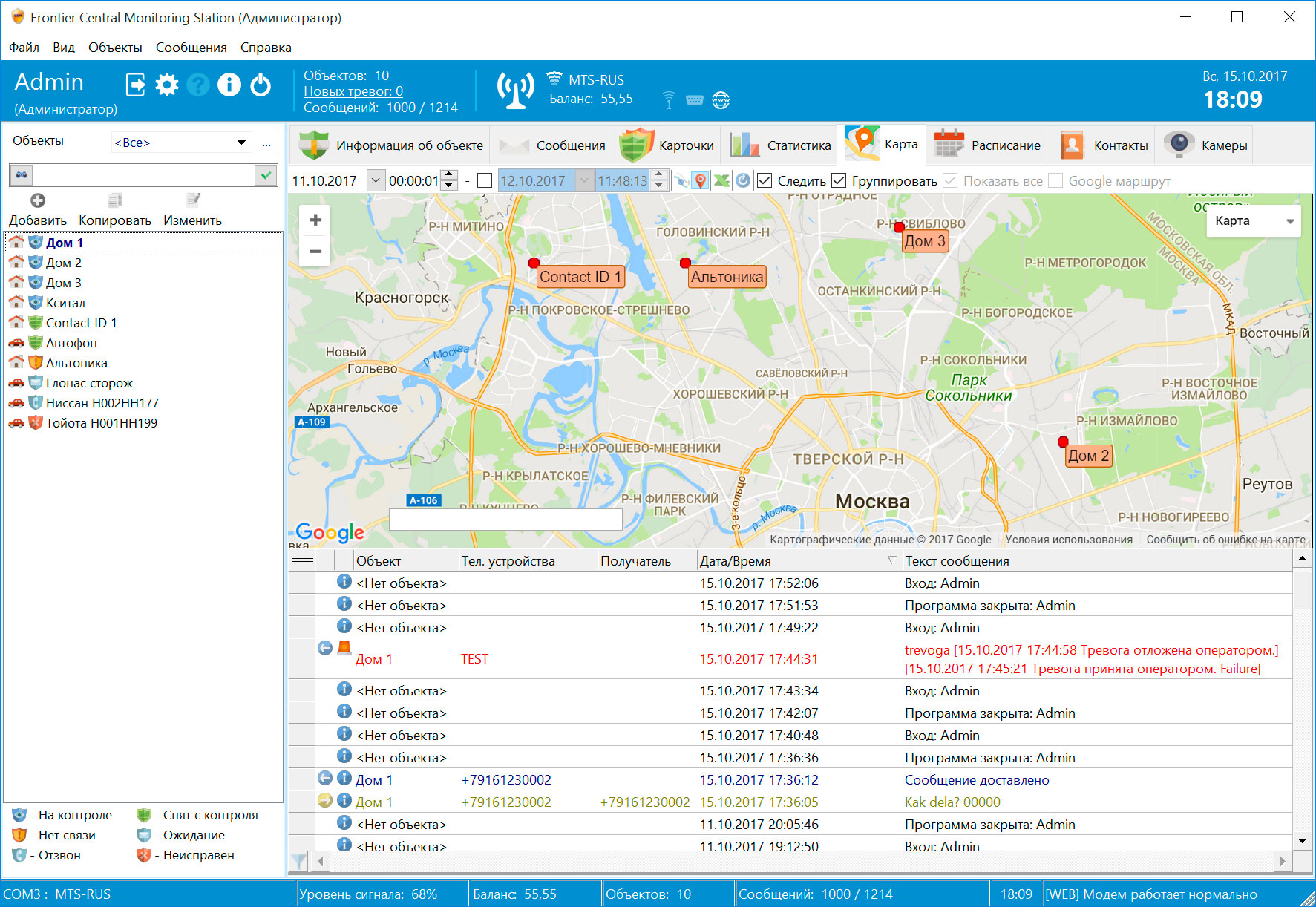Click the info icon in the header
Viewport: 1316px width, 907px height.
tap(229, 85)
